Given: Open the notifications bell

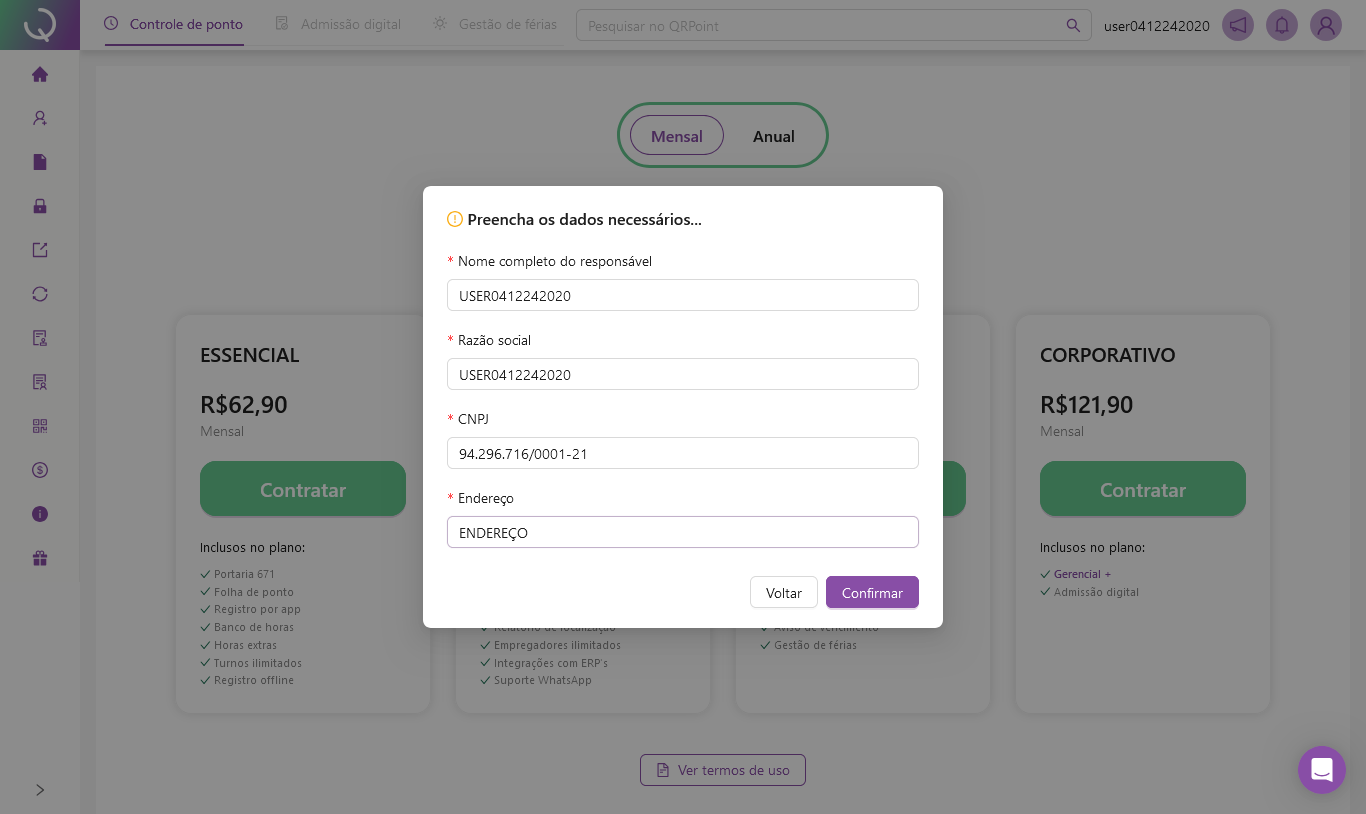Looking at the screenshot, I should [1282, 25].
